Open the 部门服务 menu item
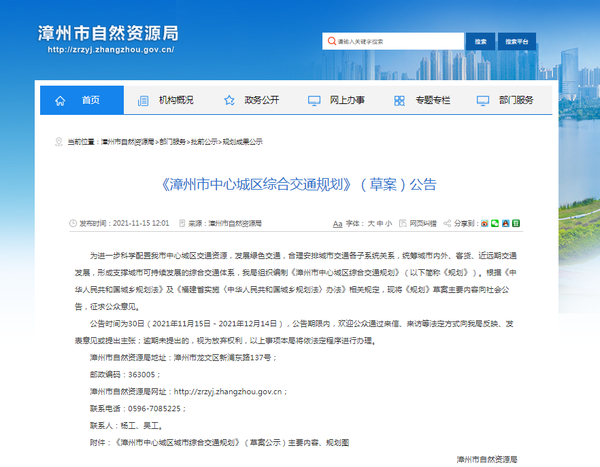Viewport: 600px width, 467px height. [x=516, y=100]
